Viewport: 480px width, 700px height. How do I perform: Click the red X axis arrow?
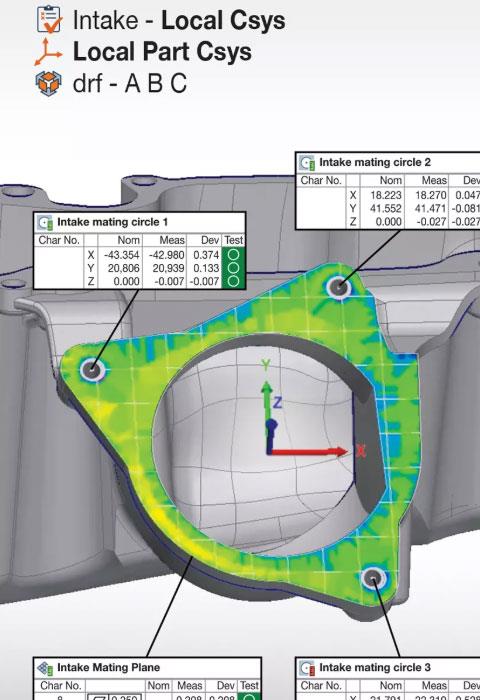(309, 452)
